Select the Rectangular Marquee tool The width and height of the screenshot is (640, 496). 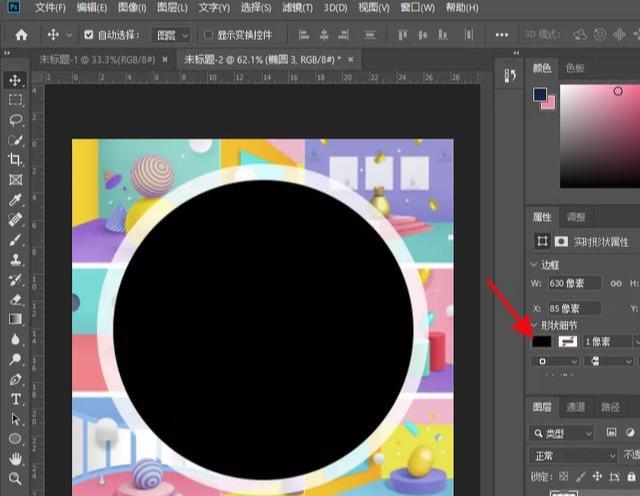point(16,100)
